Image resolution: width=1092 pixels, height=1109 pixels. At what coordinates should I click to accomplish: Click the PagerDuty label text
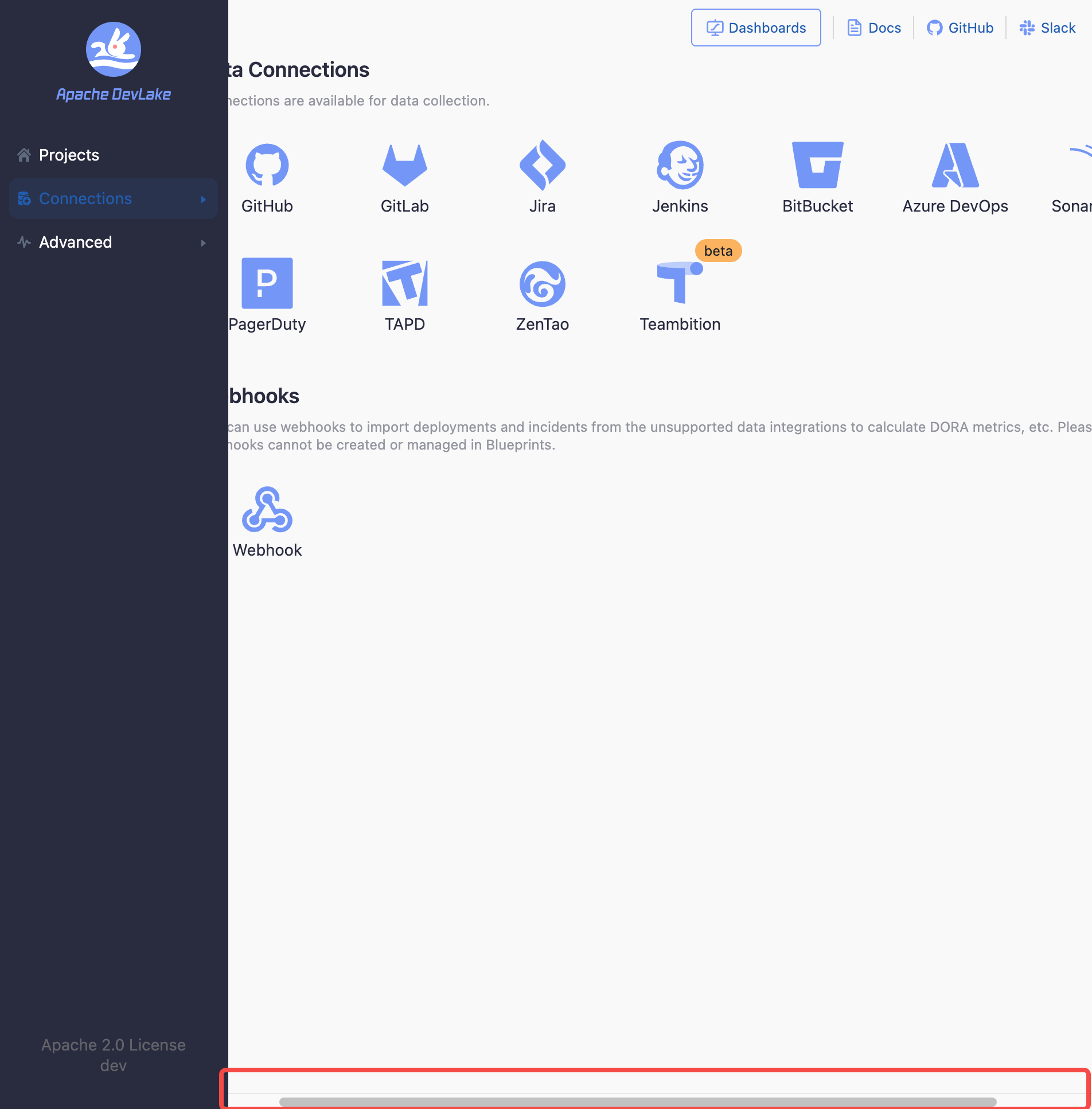(x=267, y=324)
